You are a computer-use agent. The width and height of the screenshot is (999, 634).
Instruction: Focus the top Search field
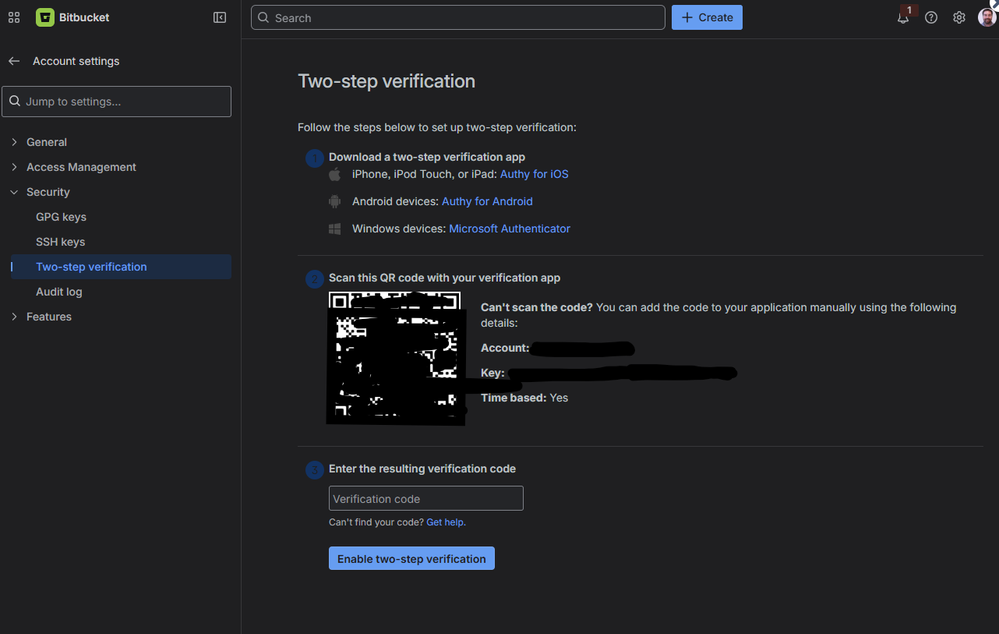[457, 18]
